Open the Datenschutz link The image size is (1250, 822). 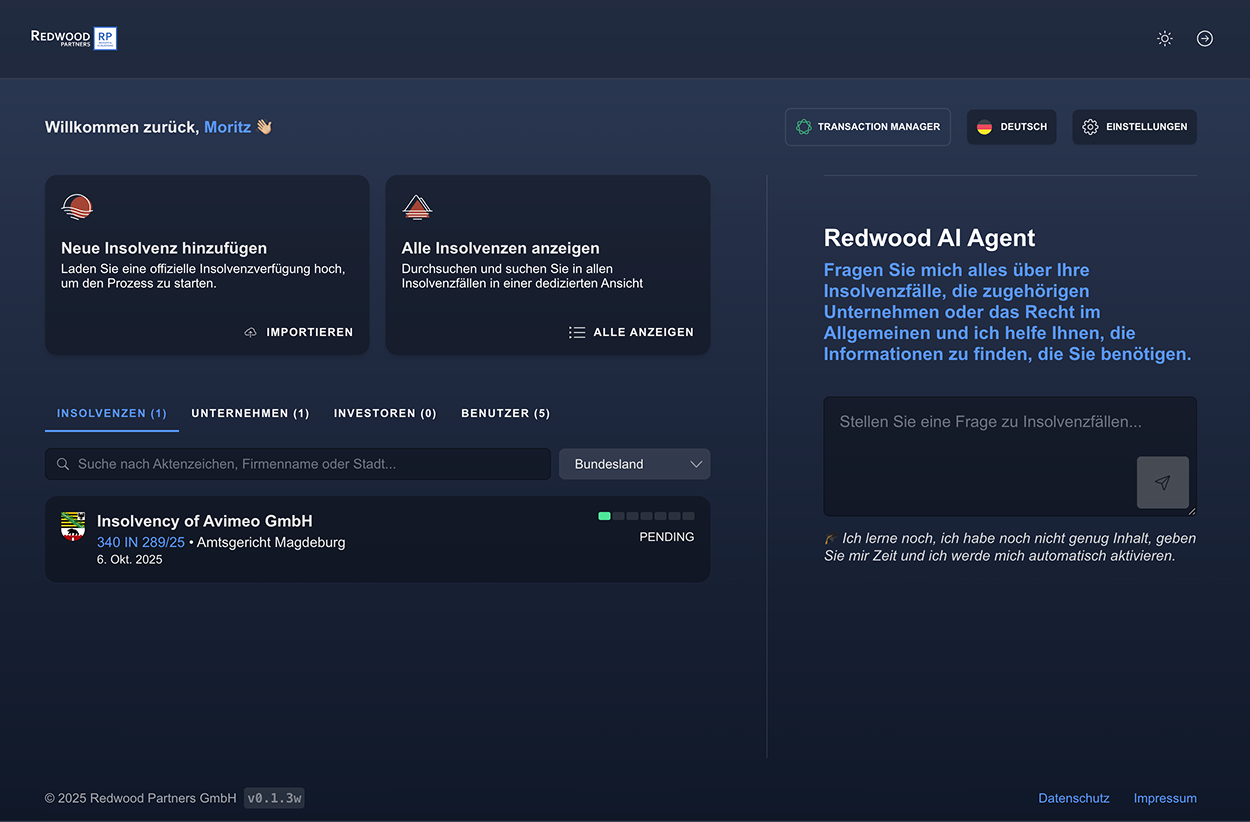(1074, 798)
